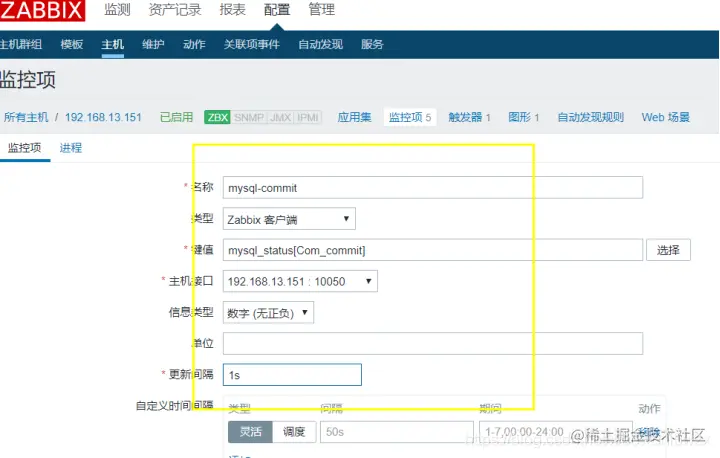The width and height of the screenshot is (720, 458).
Task: Go to 维护 submenu
Action: coord(153,45)
